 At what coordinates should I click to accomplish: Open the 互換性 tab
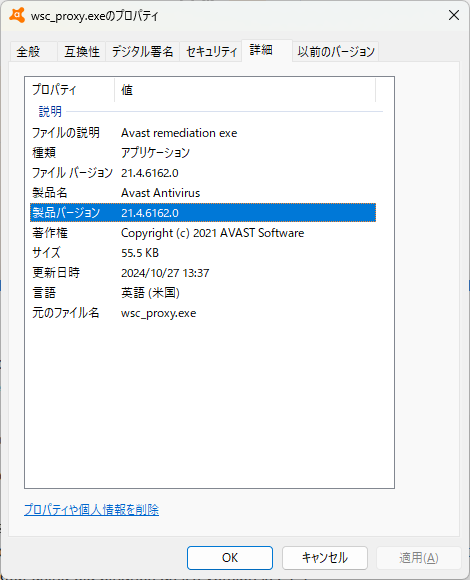point(82,51)
